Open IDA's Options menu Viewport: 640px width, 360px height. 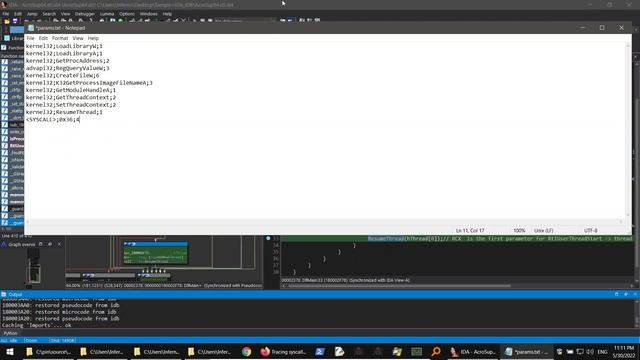coord(127,14)
